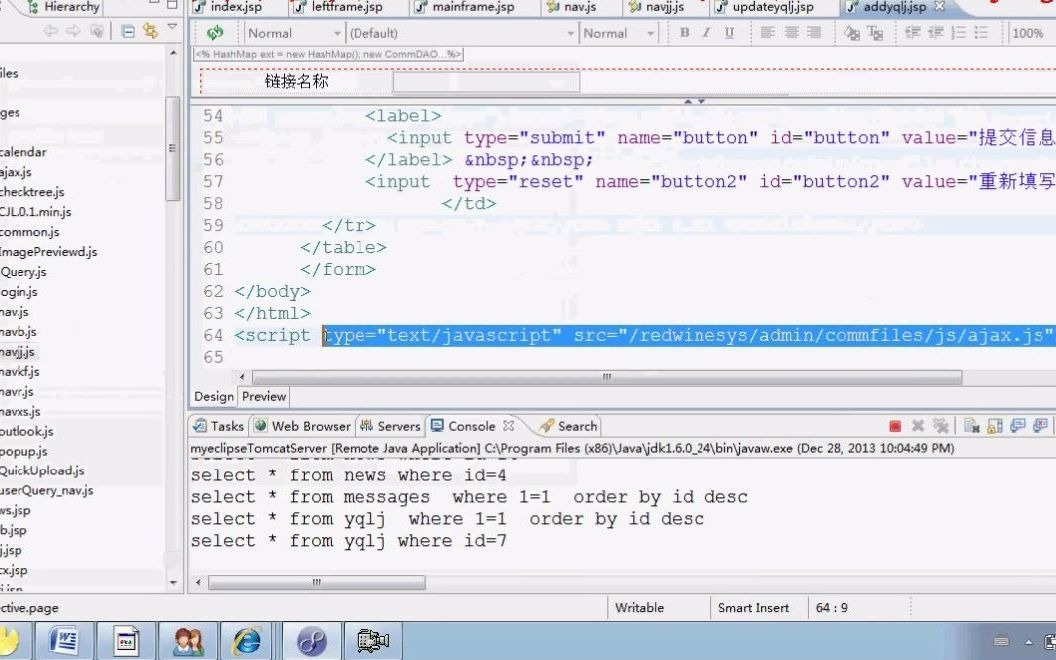Click the terminate button in Console toolbar
The height and width of the screenshot is (660, 1056).
coord(895,426)
